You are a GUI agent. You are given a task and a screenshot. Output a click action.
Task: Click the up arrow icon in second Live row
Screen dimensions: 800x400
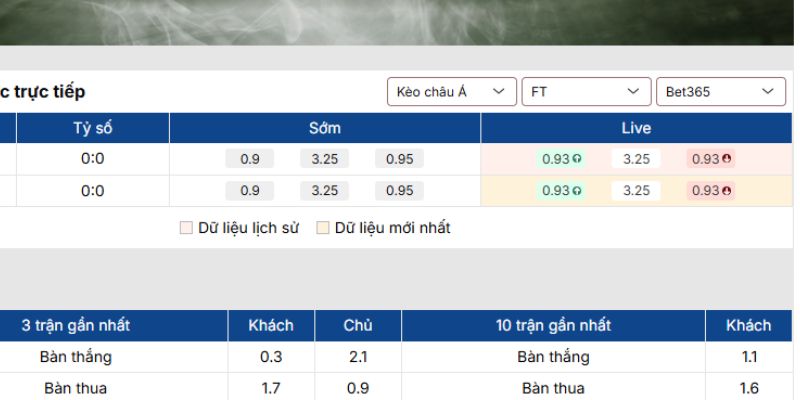click(577, 191)
